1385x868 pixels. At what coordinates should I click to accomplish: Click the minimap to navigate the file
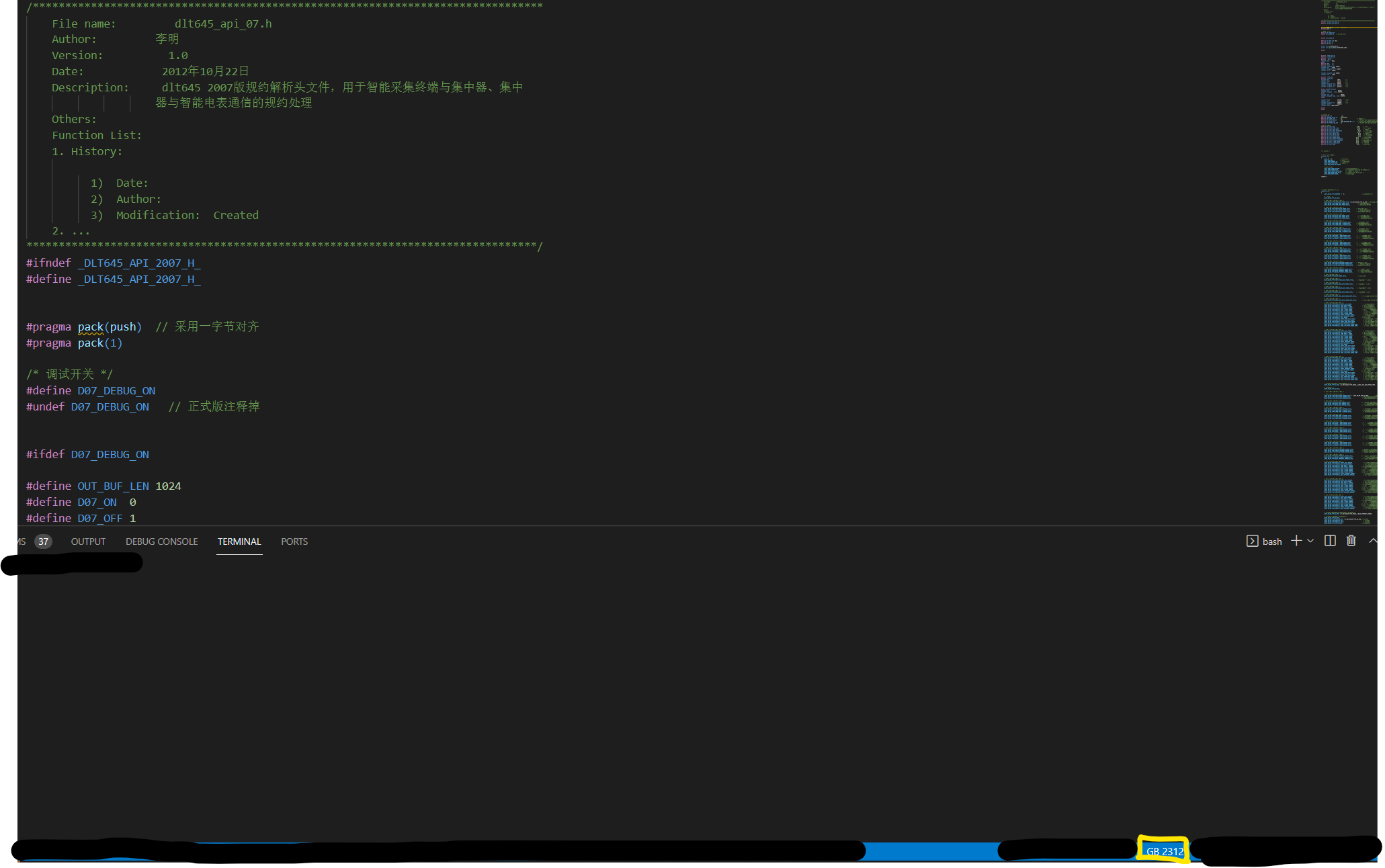point(1344,269)
